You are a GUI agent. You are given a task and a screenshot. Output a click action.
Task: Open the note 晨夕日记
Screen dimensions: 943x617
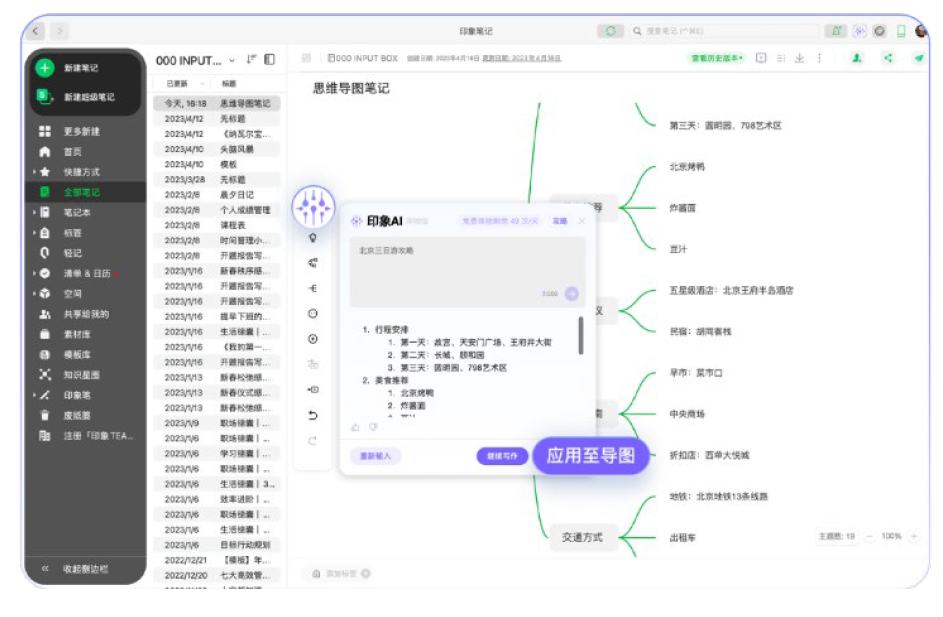point(217,195)
